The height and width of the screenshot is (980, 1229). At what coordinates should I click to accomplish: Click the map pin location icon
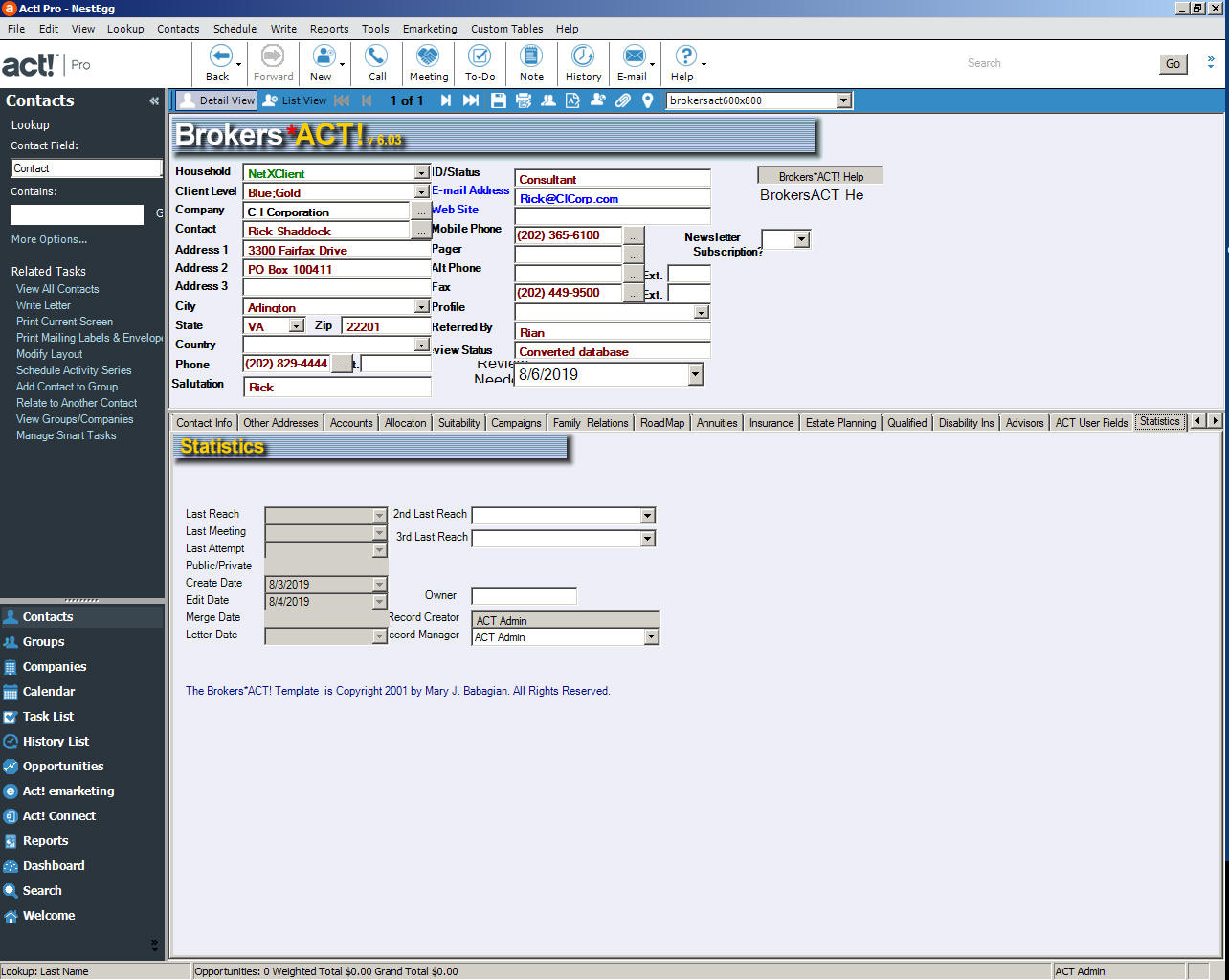[648, 100]
